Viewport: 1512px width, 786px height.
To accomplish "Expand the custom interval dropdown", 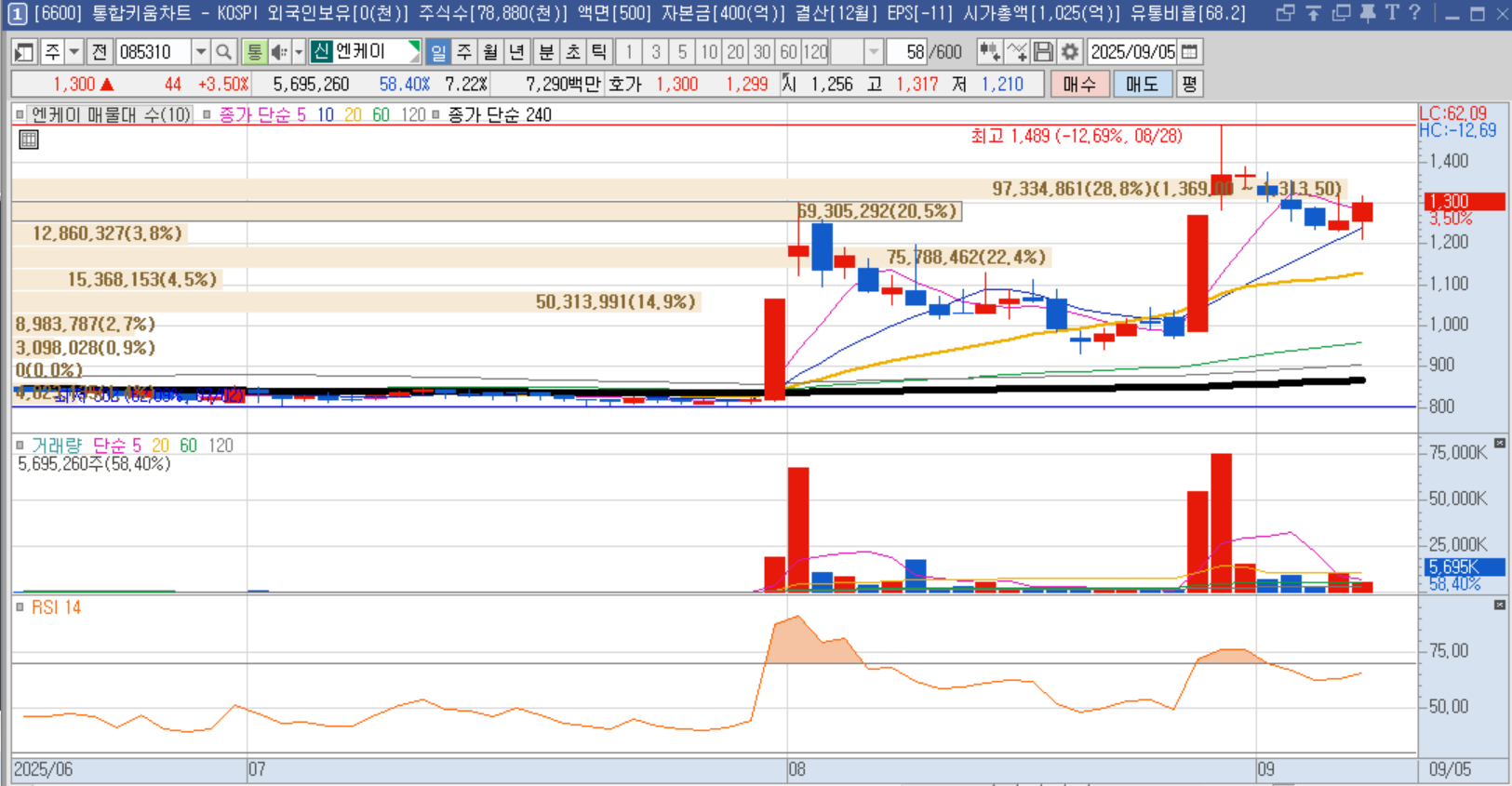I will [x=873, y=52].
